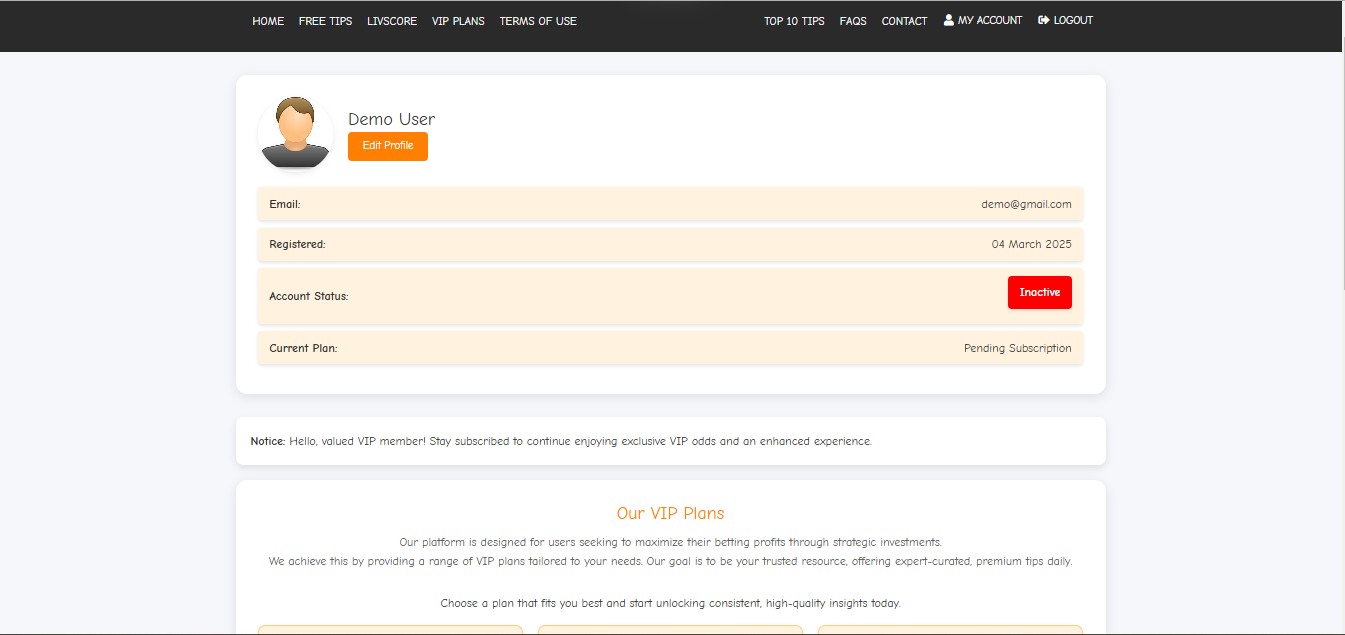Screen dimensions: 1345x635
Task: Click LOGOUT to sign out
Action: coord(1072,20)
